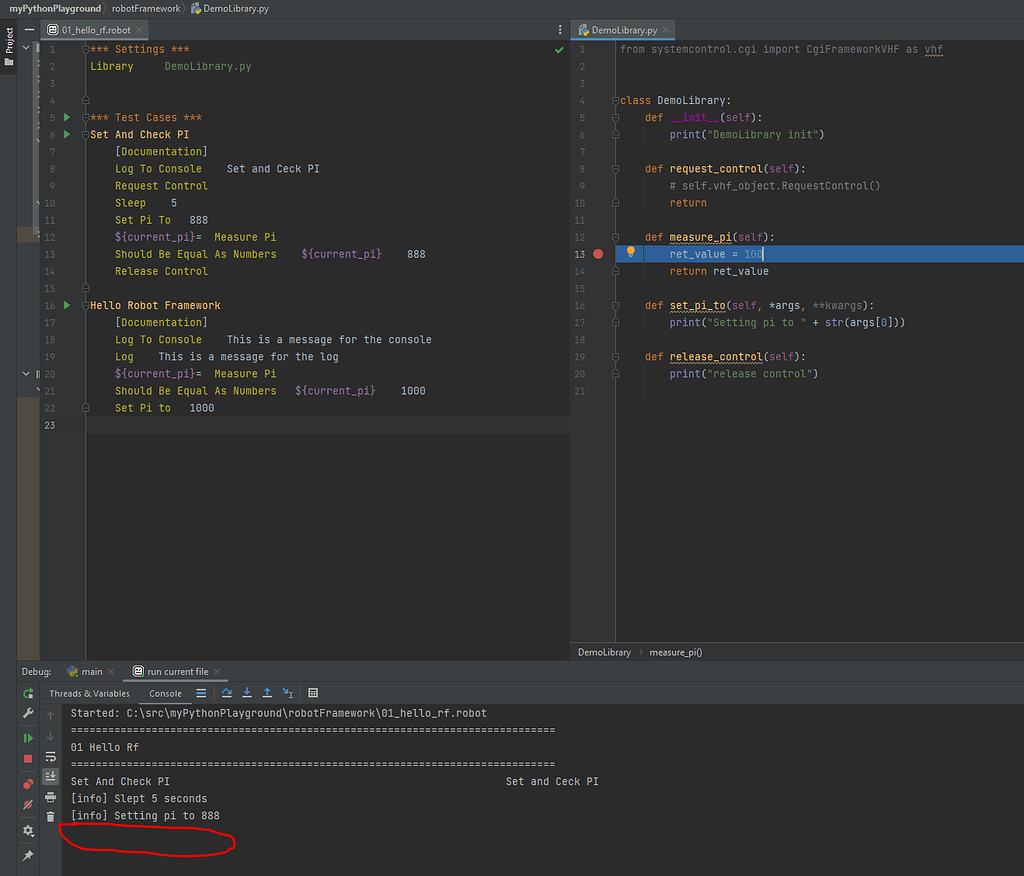Pin the Debug tool window
Image resolution: width=1024 pixels, height=876 pixels.
click(x=28, y=856)
